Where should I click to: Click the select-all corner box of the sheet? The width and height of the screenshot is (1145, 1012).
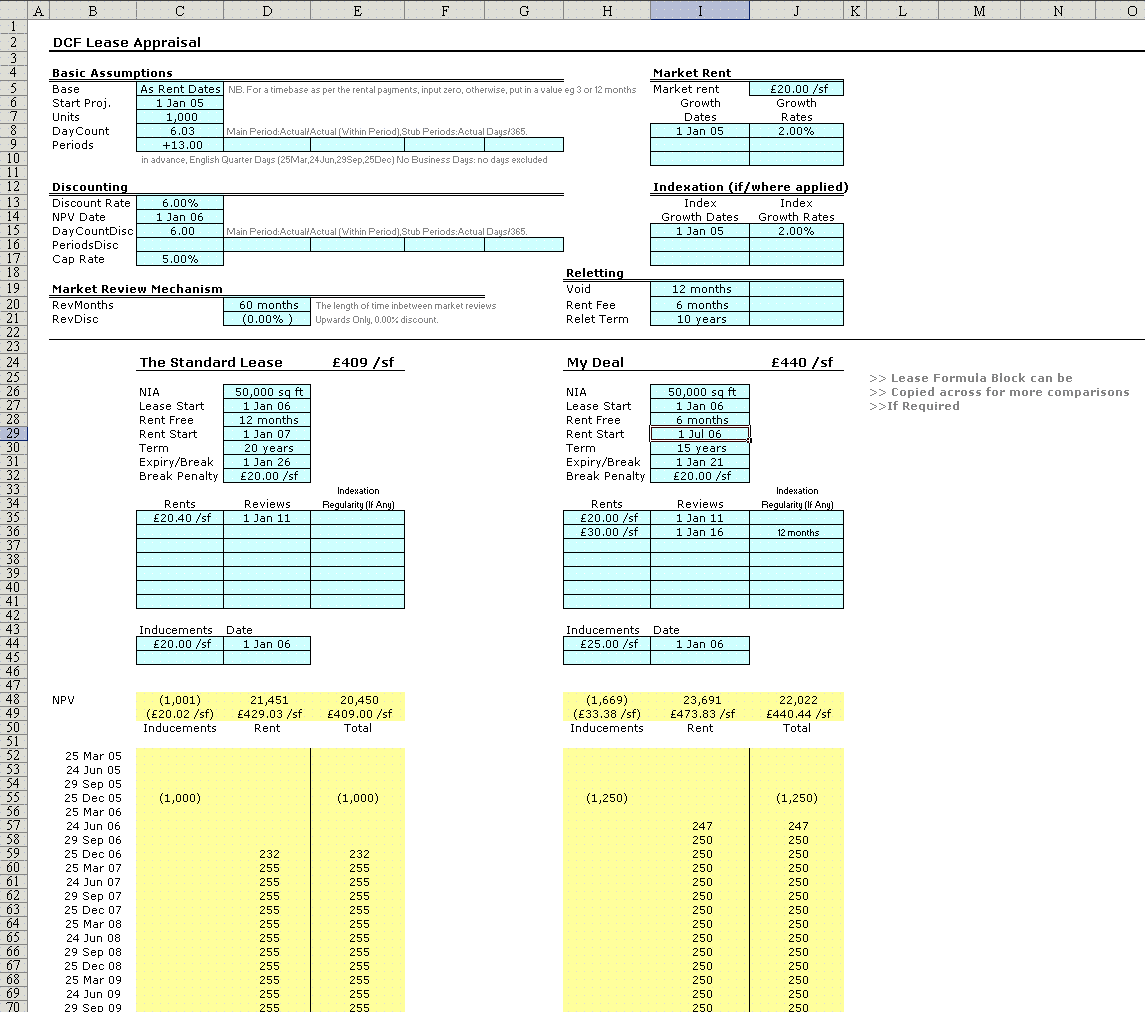(x=13, y=10)
